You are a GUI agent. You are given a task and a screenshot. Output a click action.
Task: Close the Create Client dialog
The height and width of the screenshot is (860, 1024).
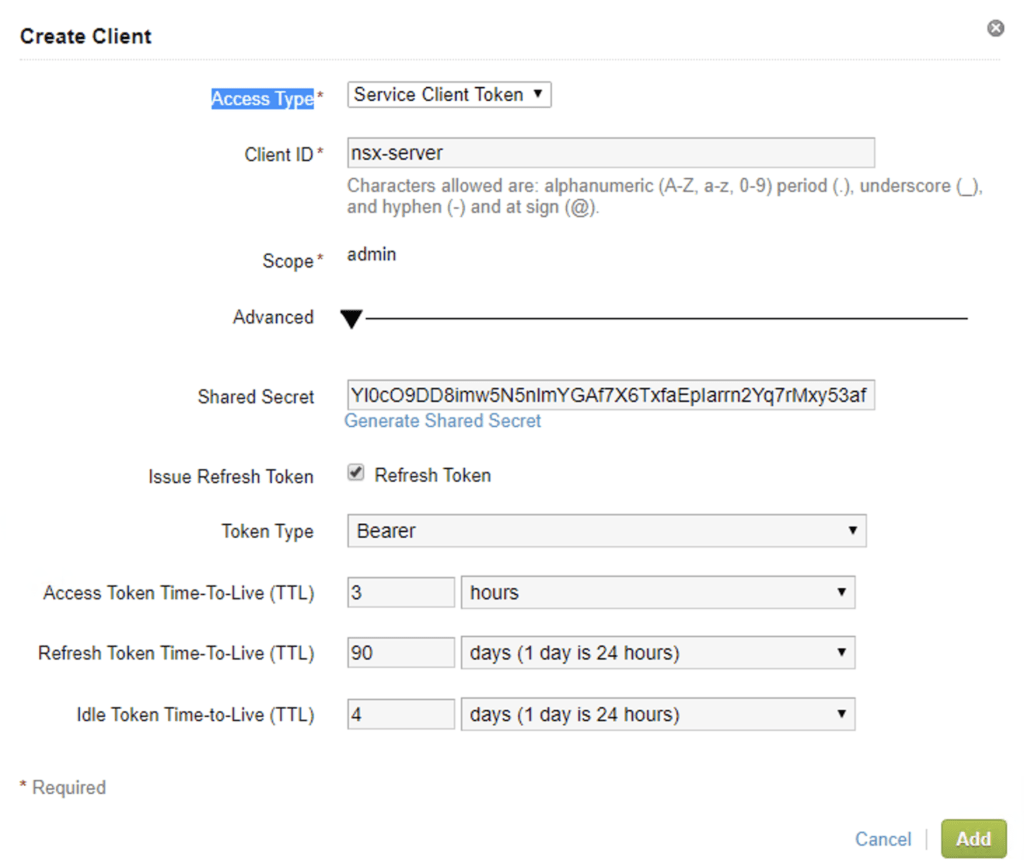tap(995, 29)
